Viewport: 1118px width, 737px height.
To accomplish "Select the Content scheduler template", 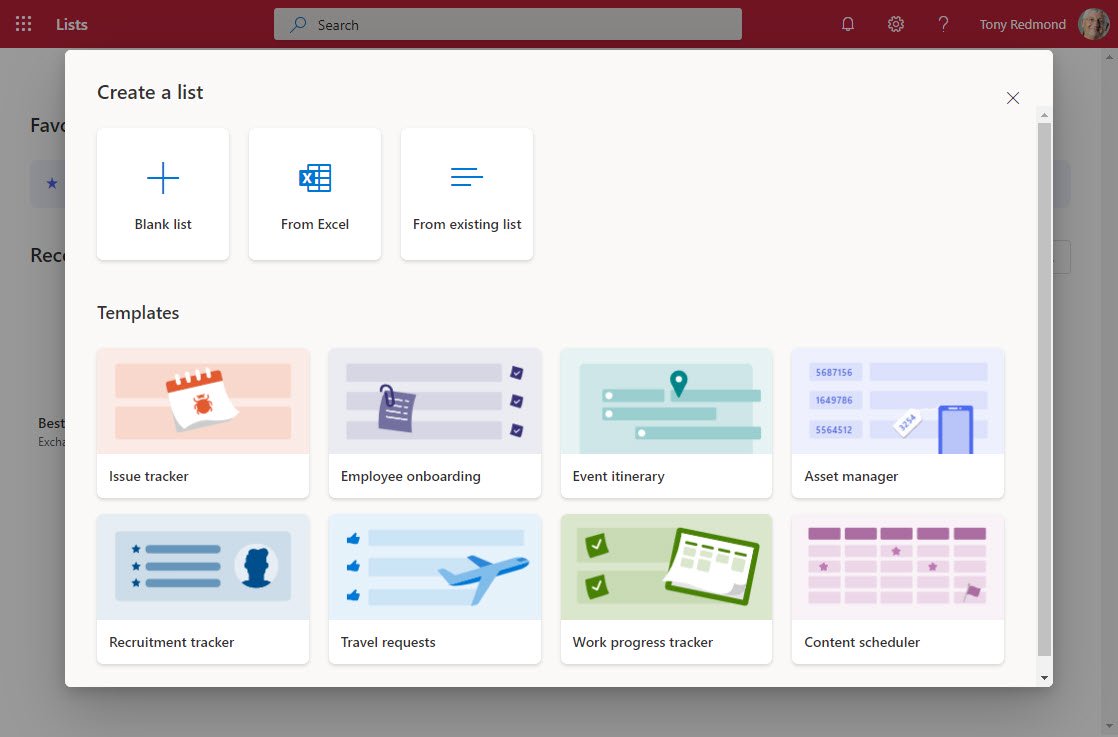I will click(897, 589).
